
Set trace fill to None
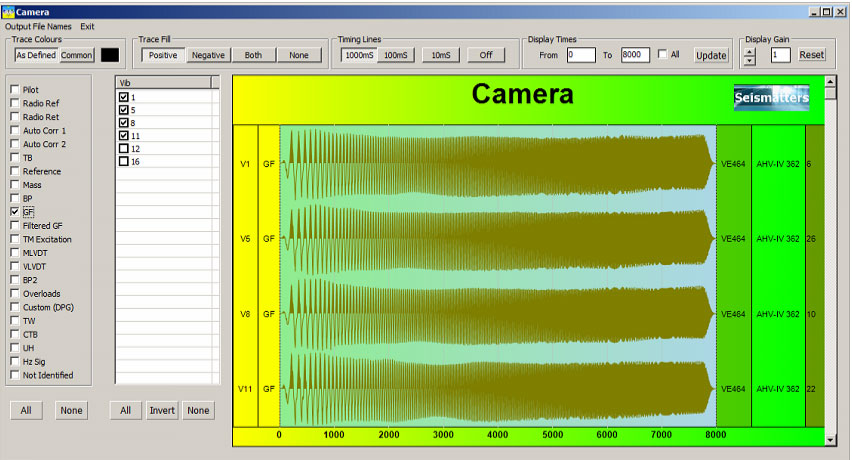point(299,55)
